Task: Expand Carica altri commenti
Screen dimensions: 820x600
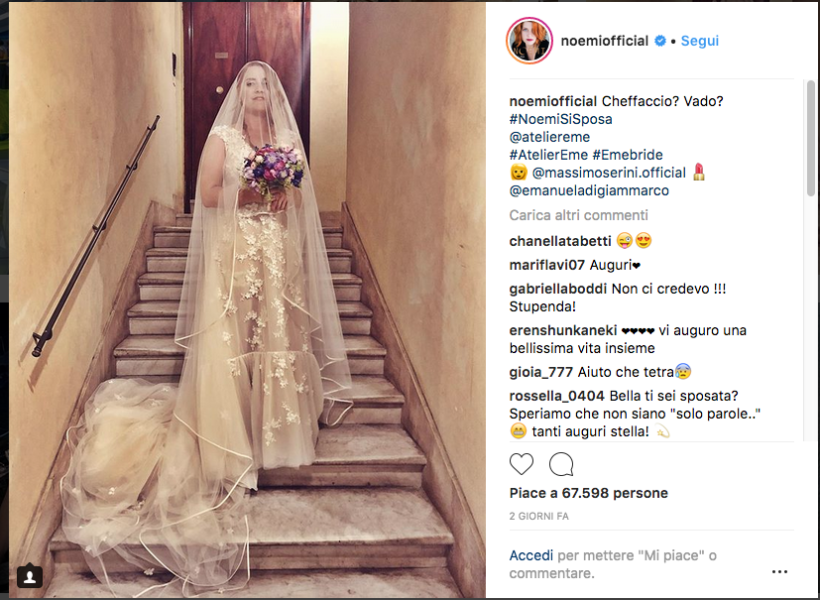Action: [578, 215]
